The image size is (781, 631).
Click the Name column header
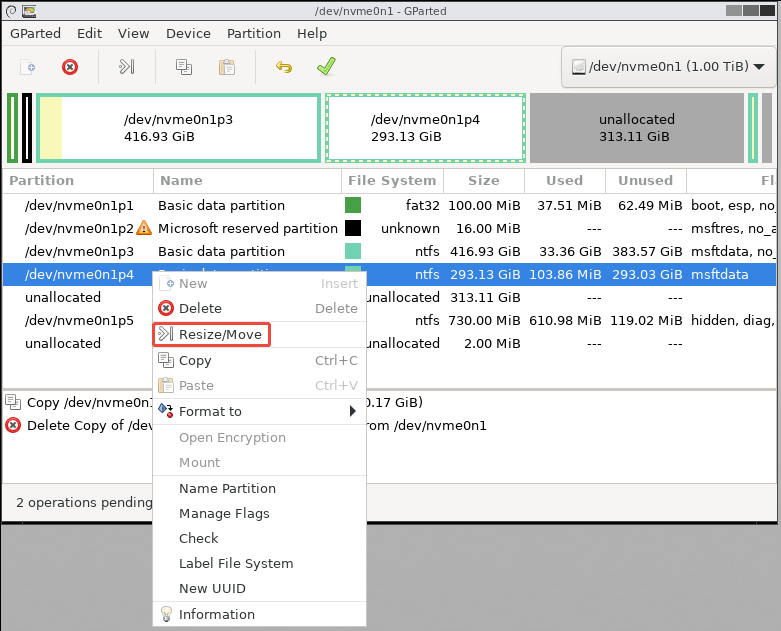click(x=248, y=180)
